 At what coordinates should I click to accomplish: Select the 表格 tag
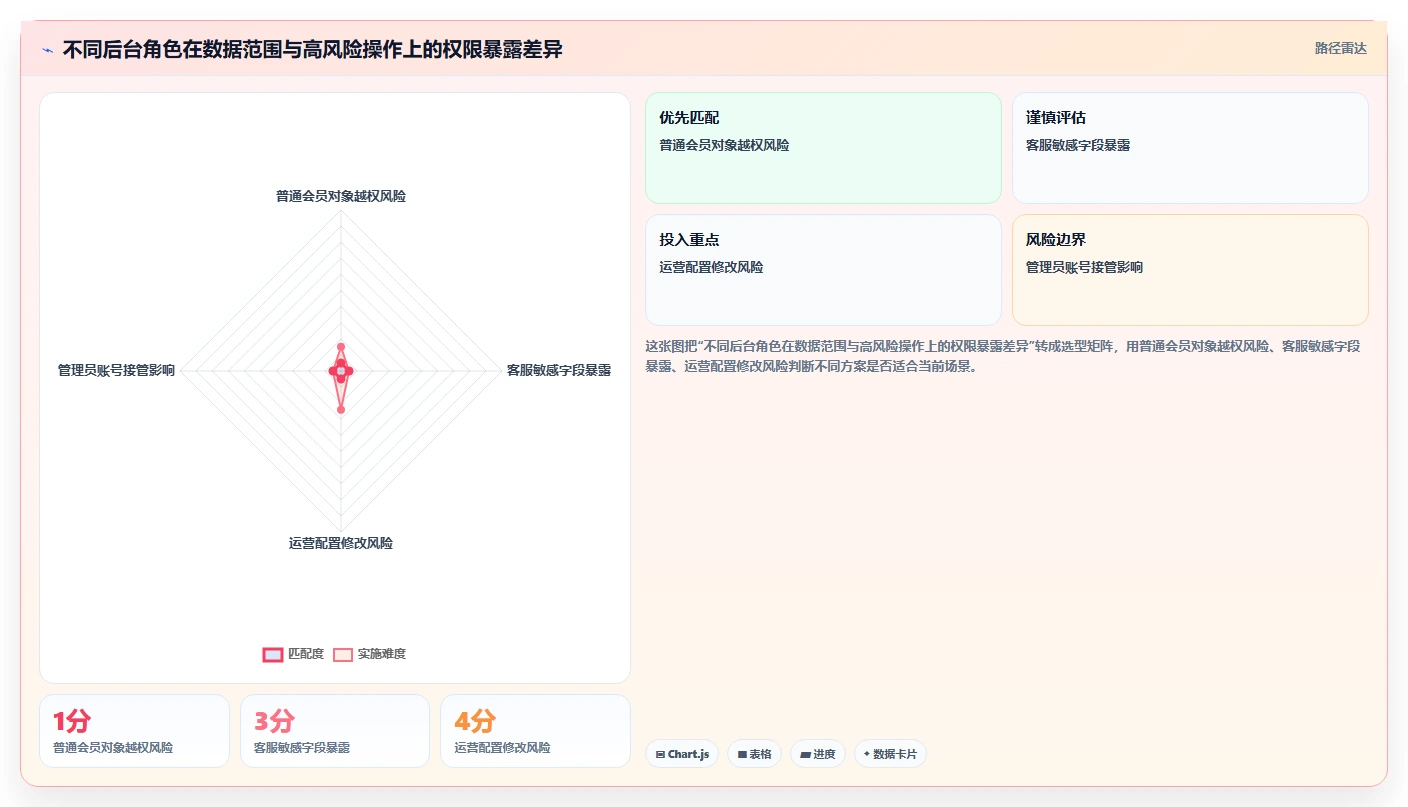pos(754,754)
